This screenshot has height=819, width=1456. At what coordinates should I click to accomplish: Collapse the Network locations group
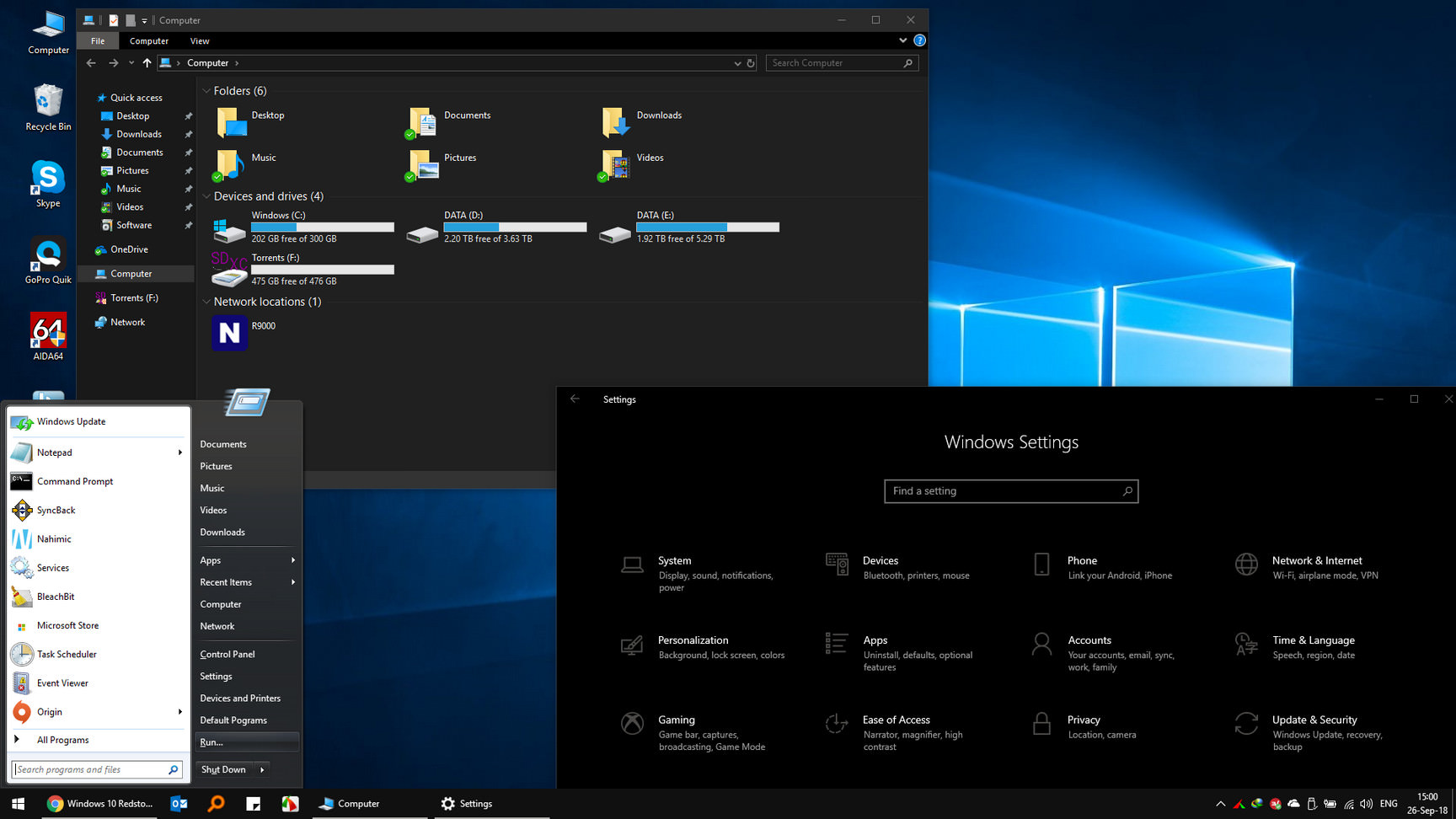(206, 302)
